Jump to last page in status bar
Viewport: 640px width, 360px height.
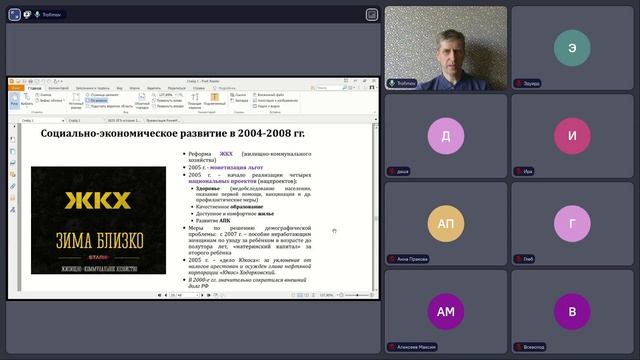click(209, 295)
